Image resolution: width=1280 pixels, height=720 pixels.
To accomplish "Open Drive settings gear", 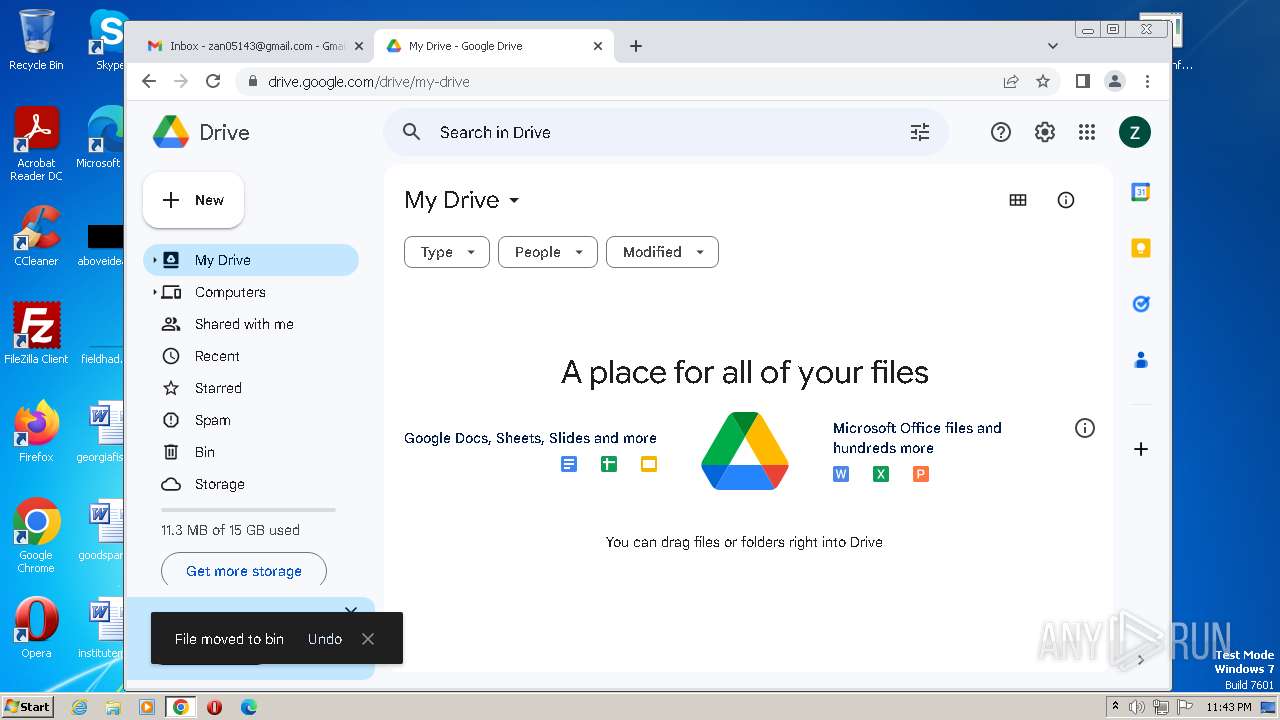I will [x=1045, y=132].
